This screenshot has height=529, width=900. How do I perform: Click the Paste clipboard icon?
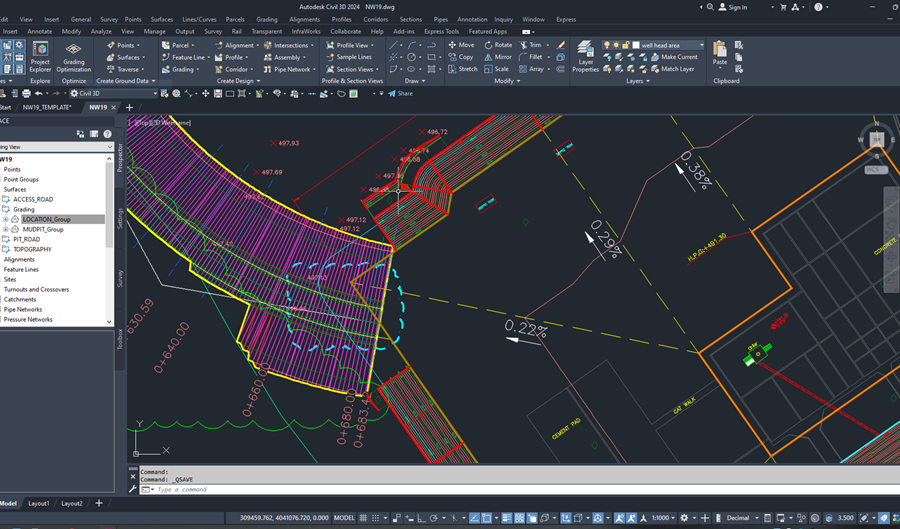pos(720,50)
